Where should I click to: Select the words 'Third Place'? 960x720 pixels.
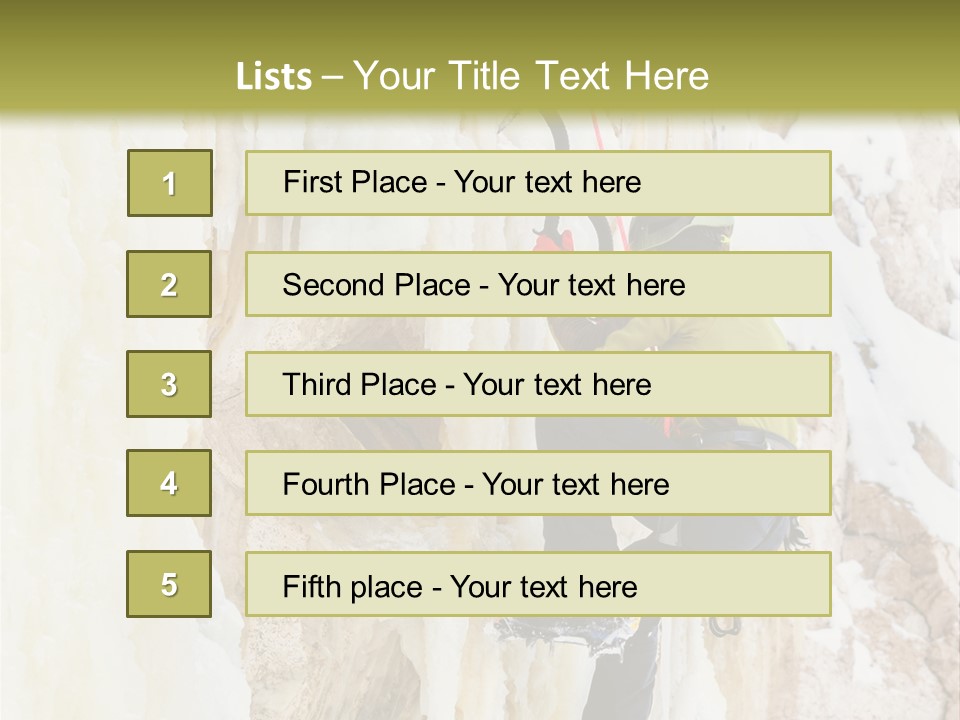[360, 385]
